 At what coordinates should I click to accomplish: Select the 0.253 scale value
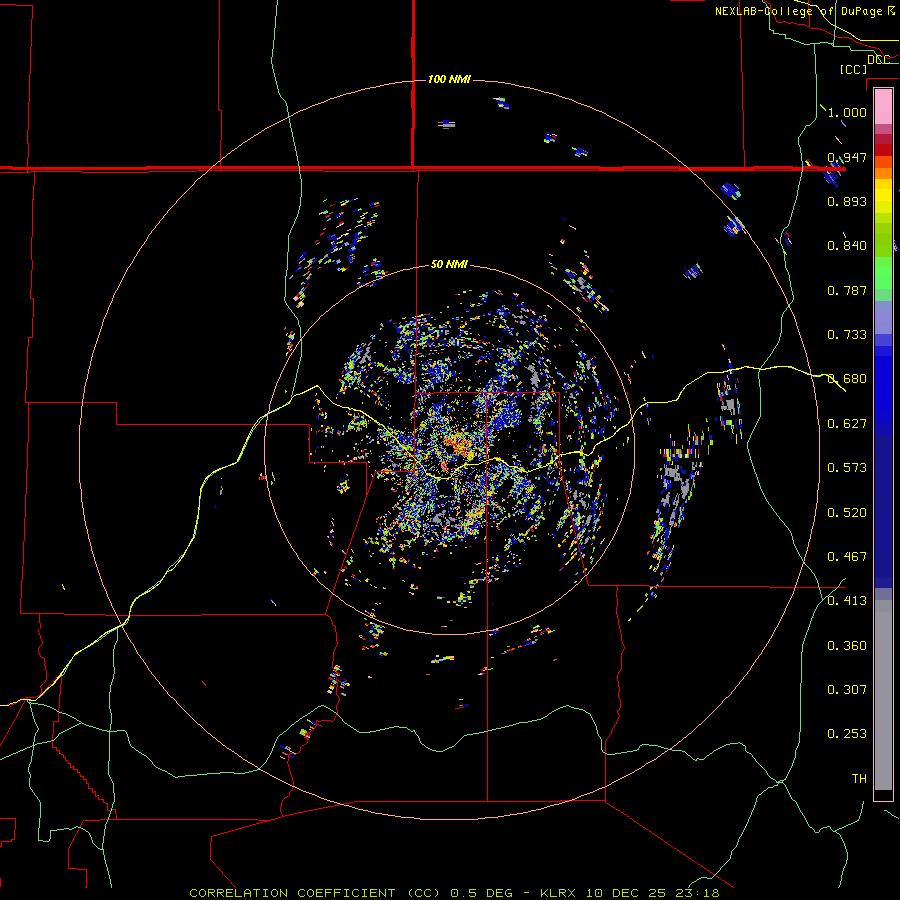(x=847, y=734)
